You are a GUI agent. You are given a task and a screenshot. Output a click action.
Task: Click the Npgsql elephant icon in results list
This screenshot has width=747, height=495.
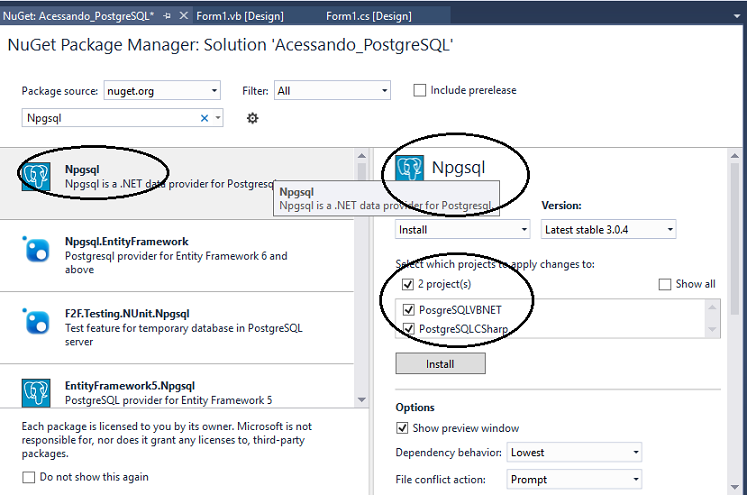tap(36, 176)
